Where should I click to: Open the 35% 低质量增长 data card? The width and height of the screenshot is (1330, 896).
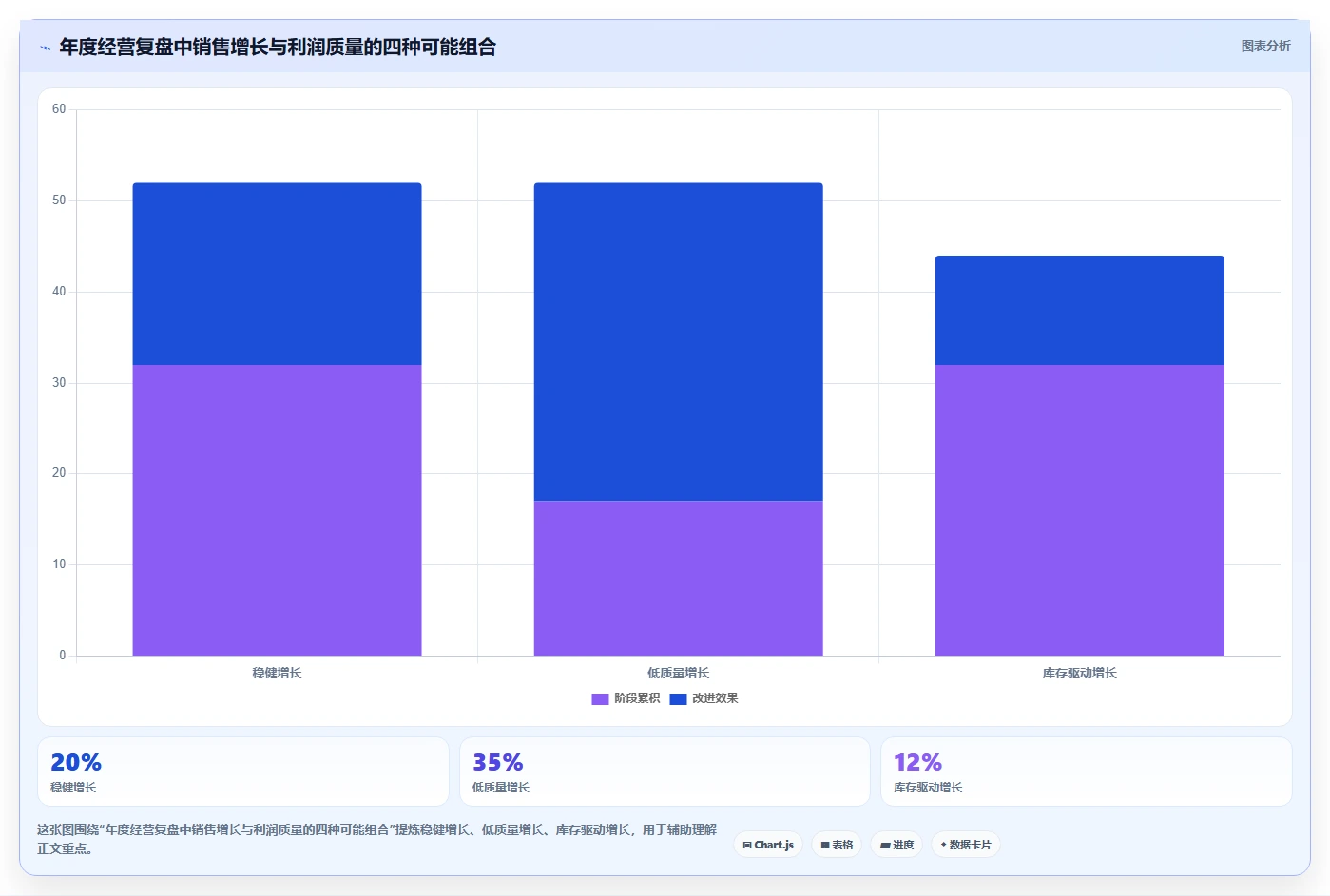click(665, 772)
